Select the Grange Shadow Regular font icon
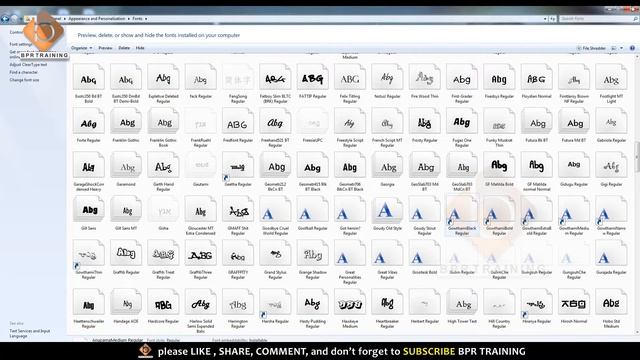 (x=312, y=254)
